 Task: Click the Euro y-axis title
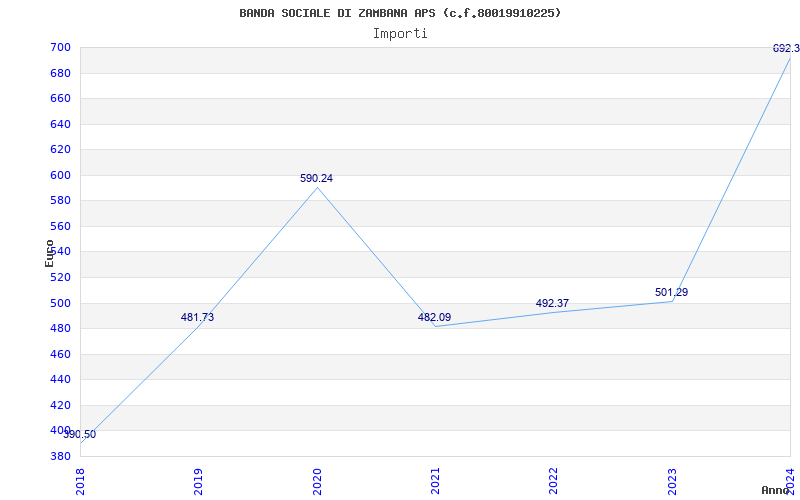(x=49, y=253)
